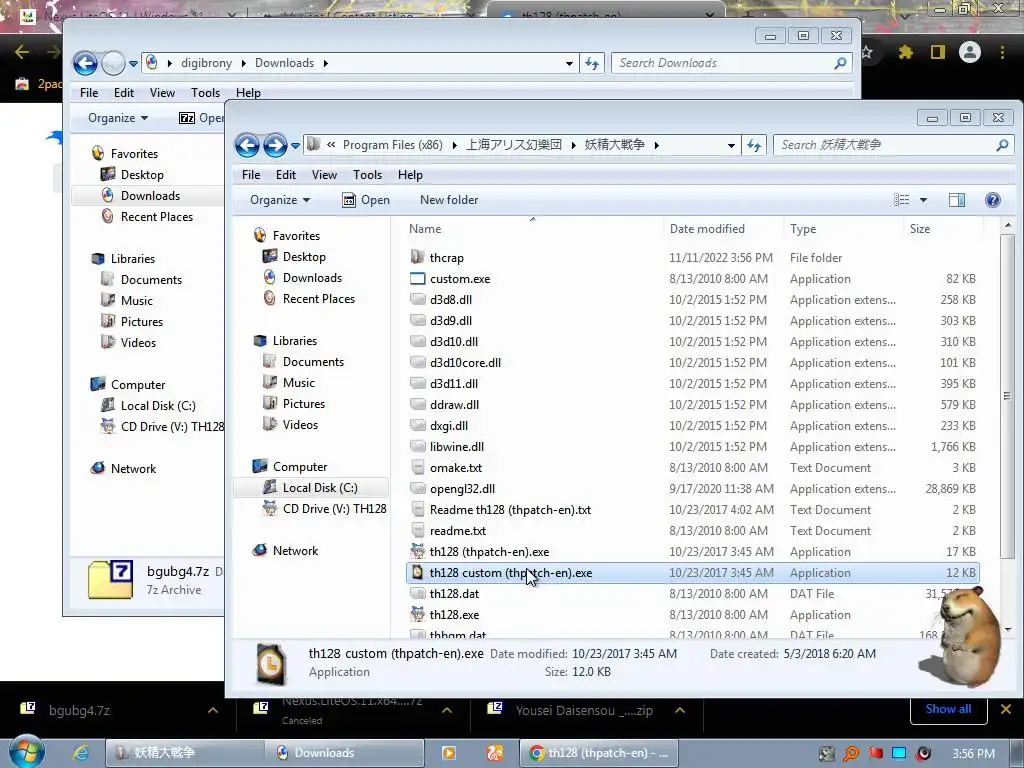Open Downloads in front window Favorites
This screenshot has width=1024, height=768.
coord(312,278)
